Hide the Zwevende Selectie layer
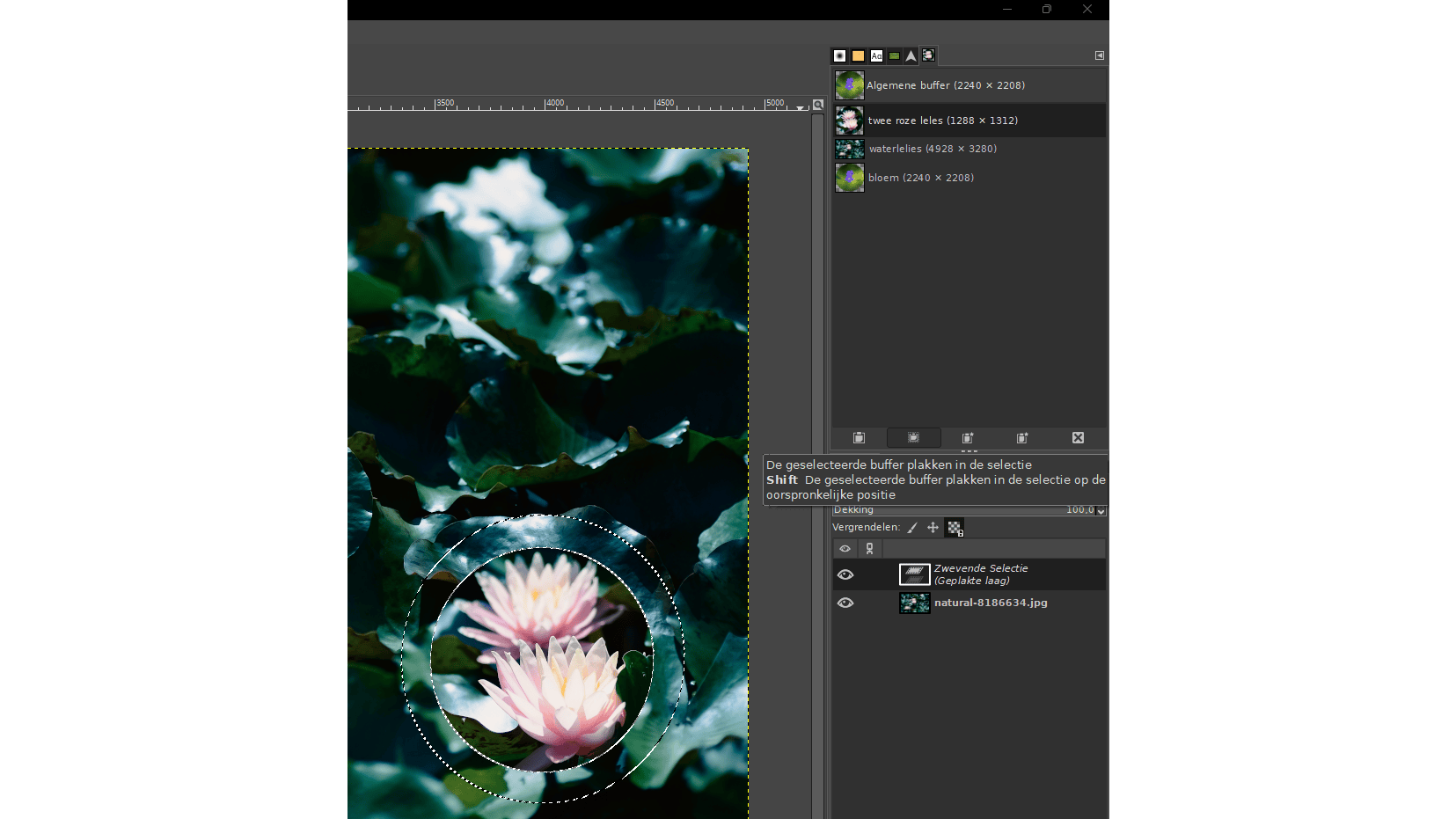 tap(845, 574)
